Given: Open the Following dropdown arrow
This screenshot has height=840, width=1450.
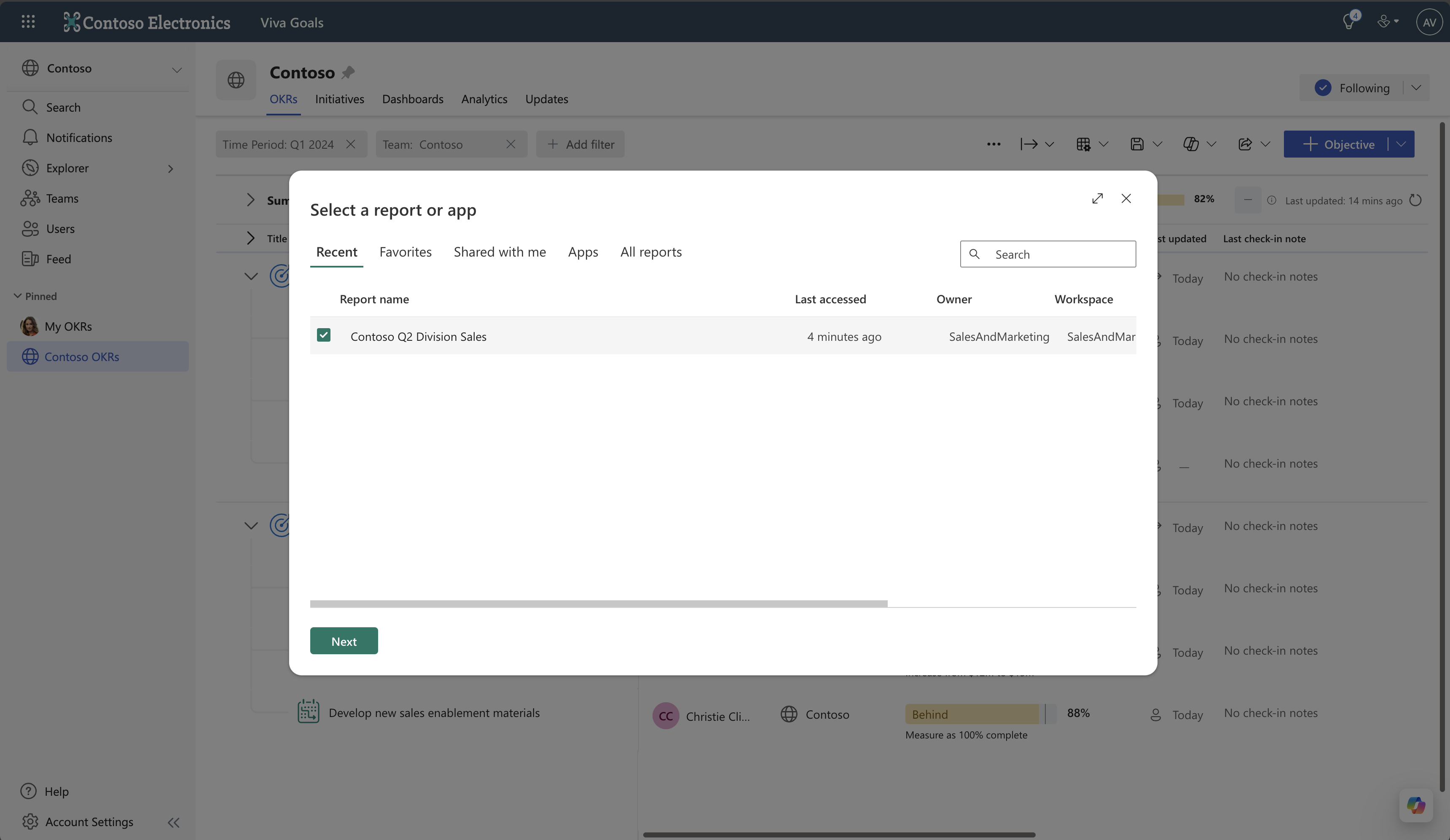Looking at the screenshot, I should click(1416, 88).
